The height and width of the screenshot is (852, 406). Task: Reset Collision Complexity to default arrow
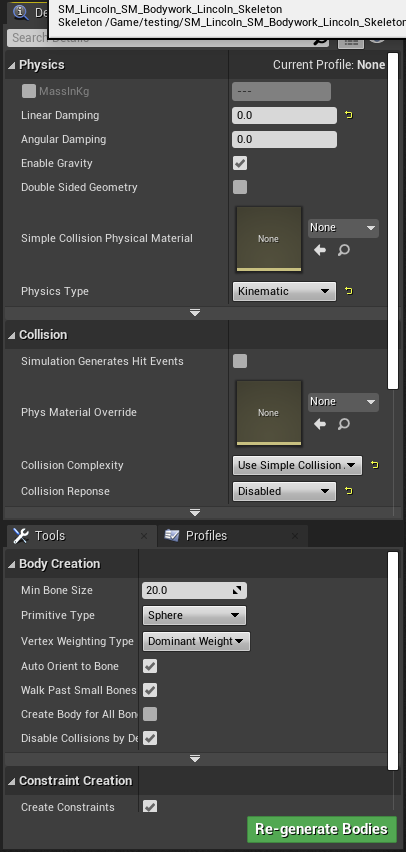374,465
